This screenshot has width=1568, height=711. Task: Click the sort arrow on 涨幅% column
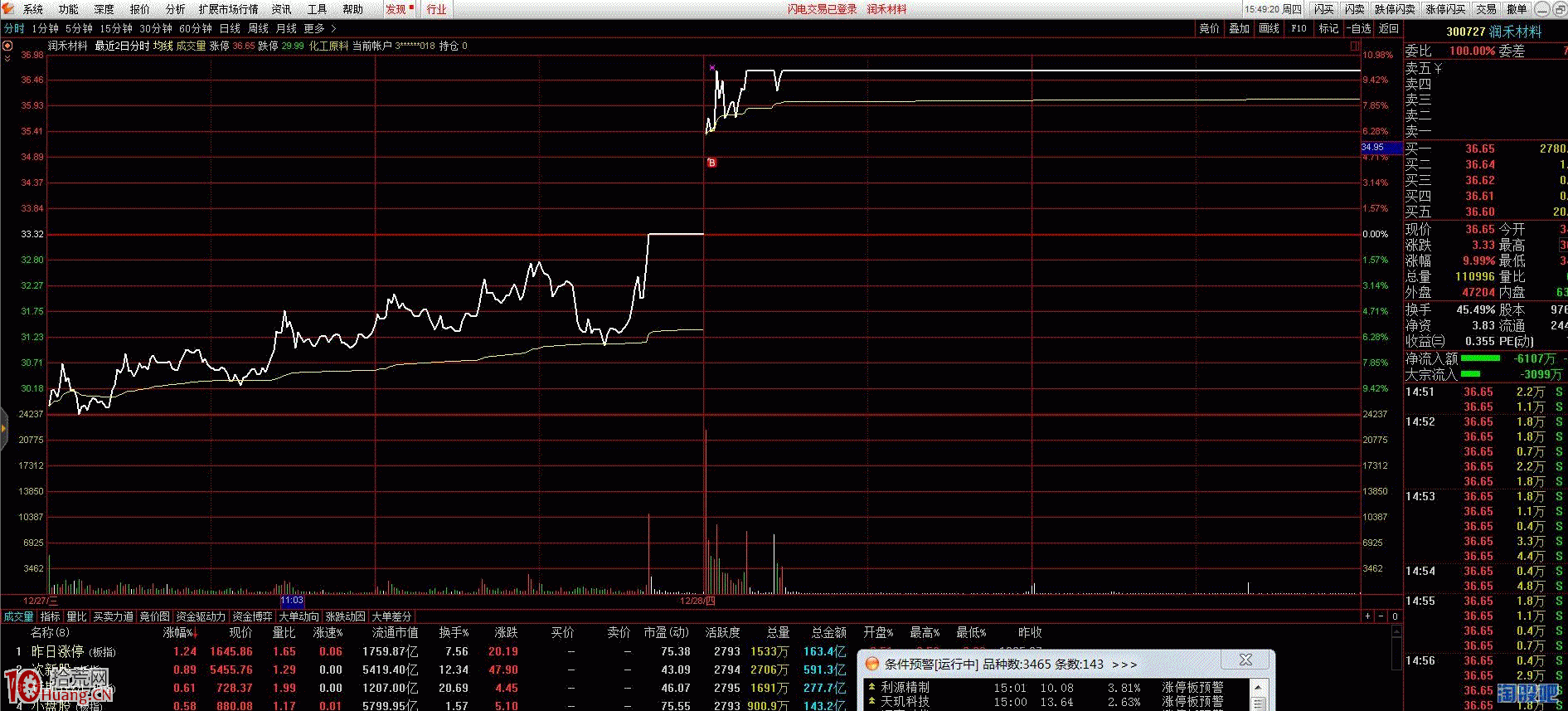[x=194, y=633]
